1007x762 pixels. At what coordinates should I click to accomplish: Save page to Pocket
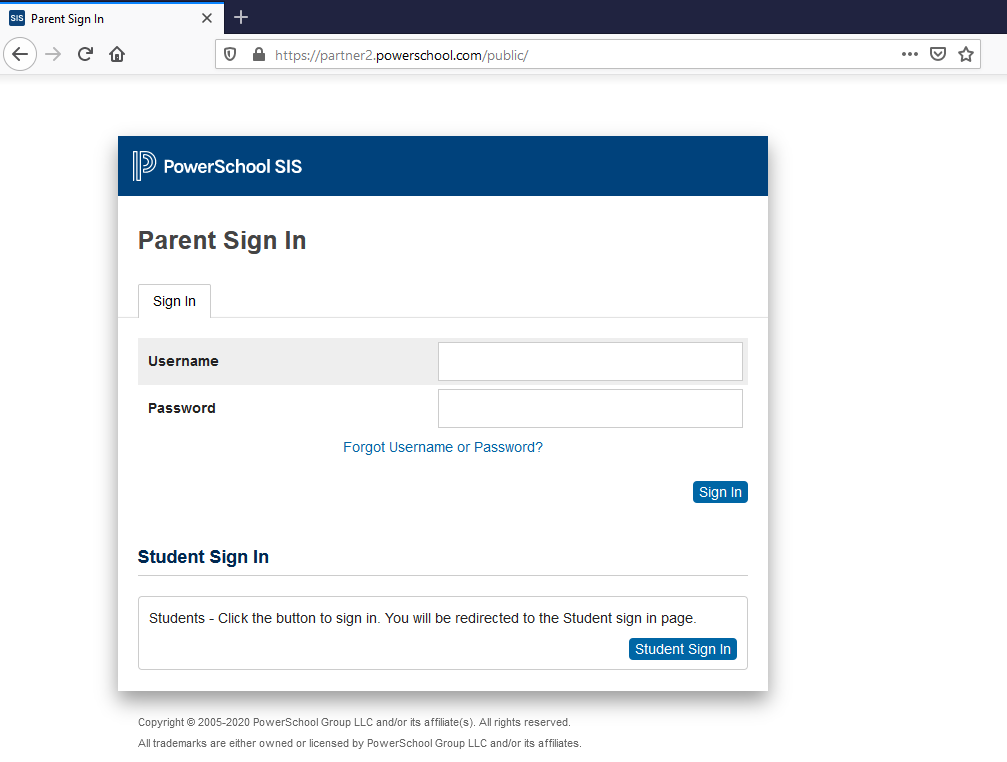click(x=938, y=55)
